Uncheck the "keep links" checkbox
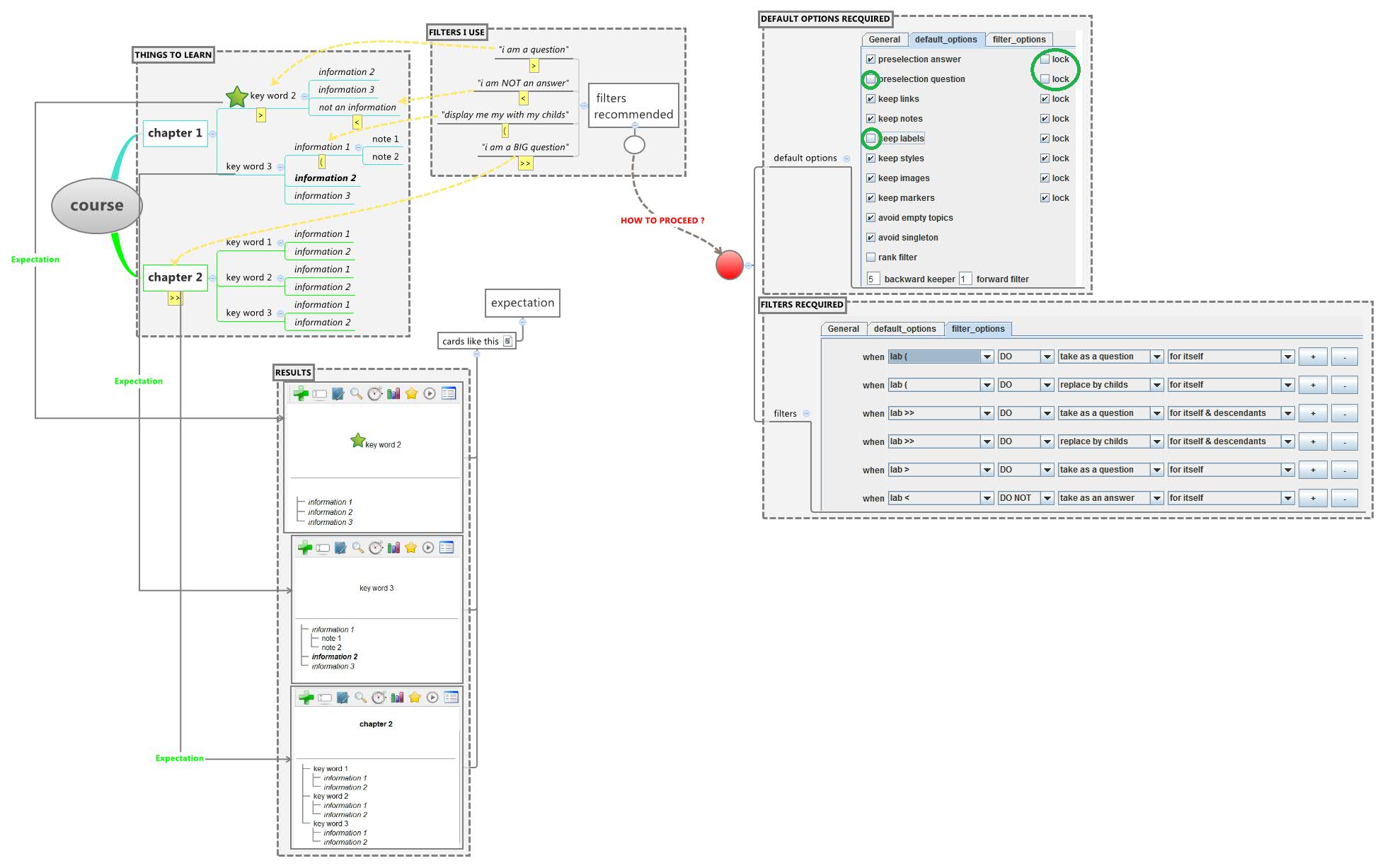Screen dimensions: 1385x868 click(870, 99)
